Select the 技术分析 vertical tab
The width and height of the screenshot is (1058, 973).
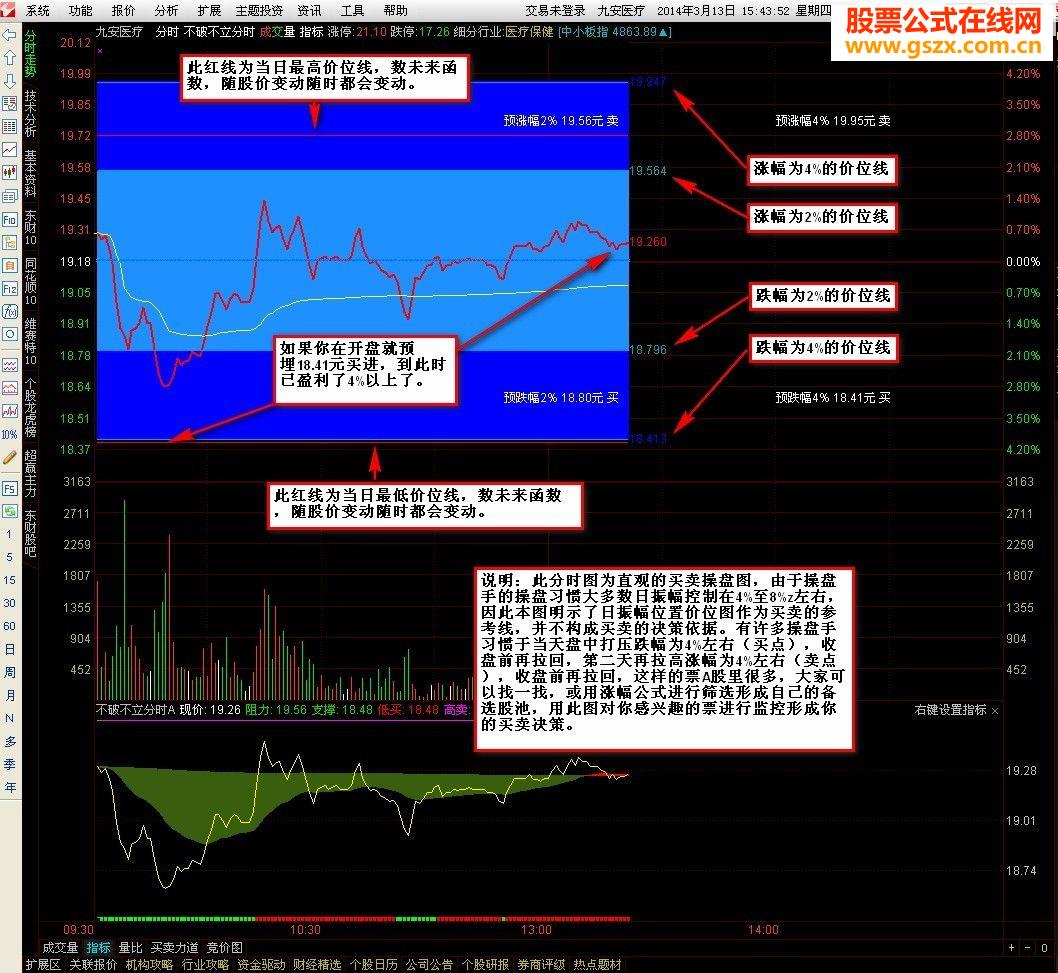point(30,113)
